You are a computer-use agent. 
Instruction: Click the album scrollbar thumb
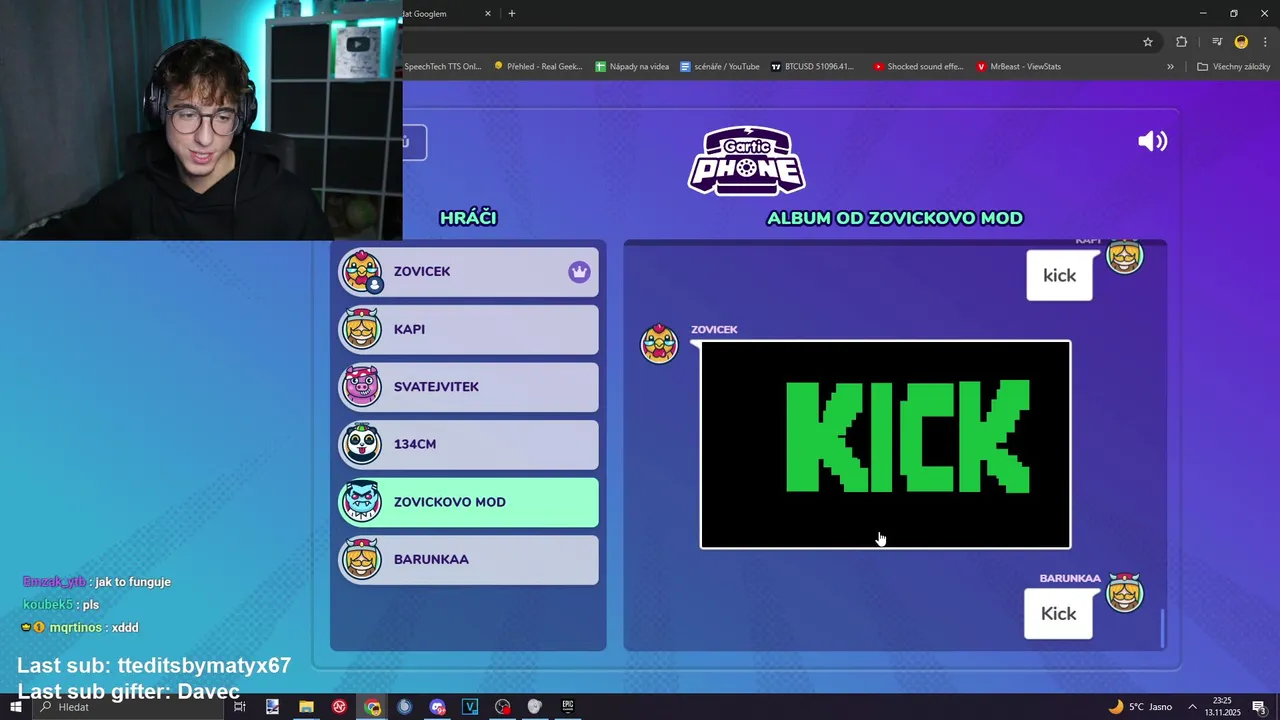(1162, 628)
